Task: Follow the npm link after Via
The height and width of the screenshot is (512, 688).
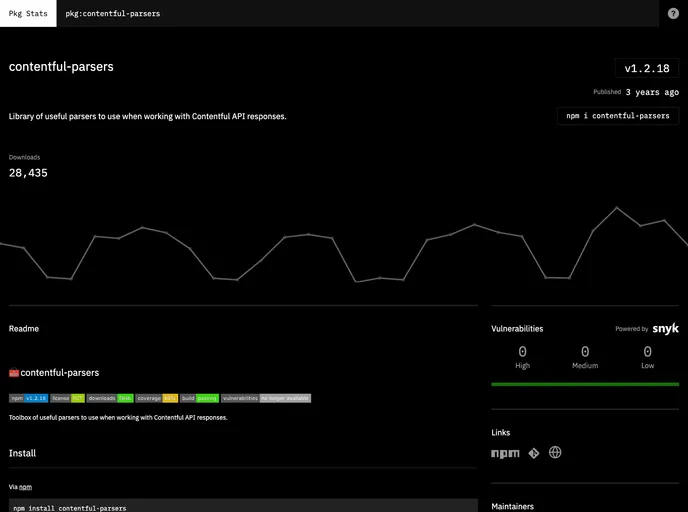Action: [x=25, y=487]
